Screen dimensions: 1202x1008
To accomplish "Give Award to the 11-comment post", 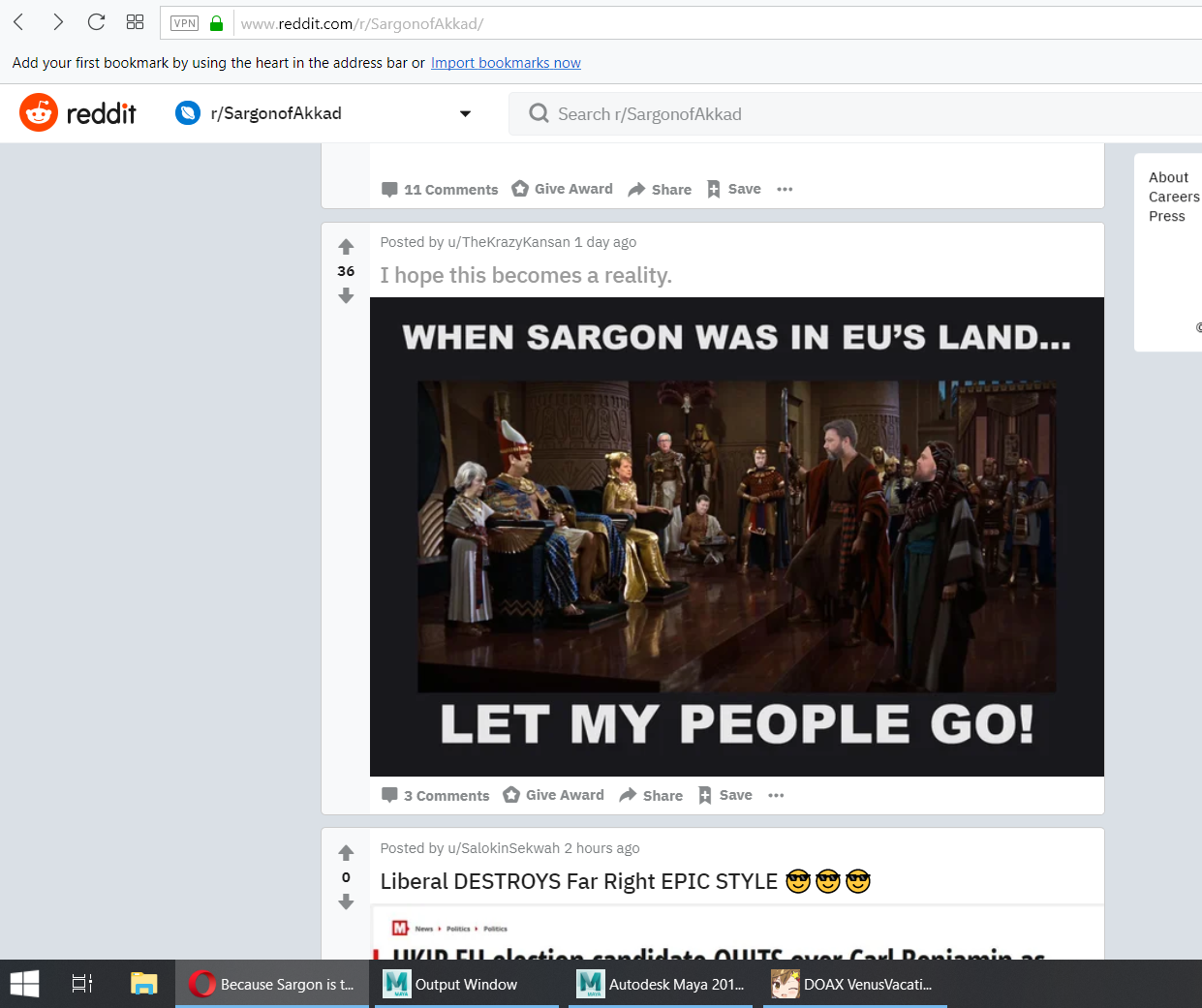I will (x=562, y=189).
